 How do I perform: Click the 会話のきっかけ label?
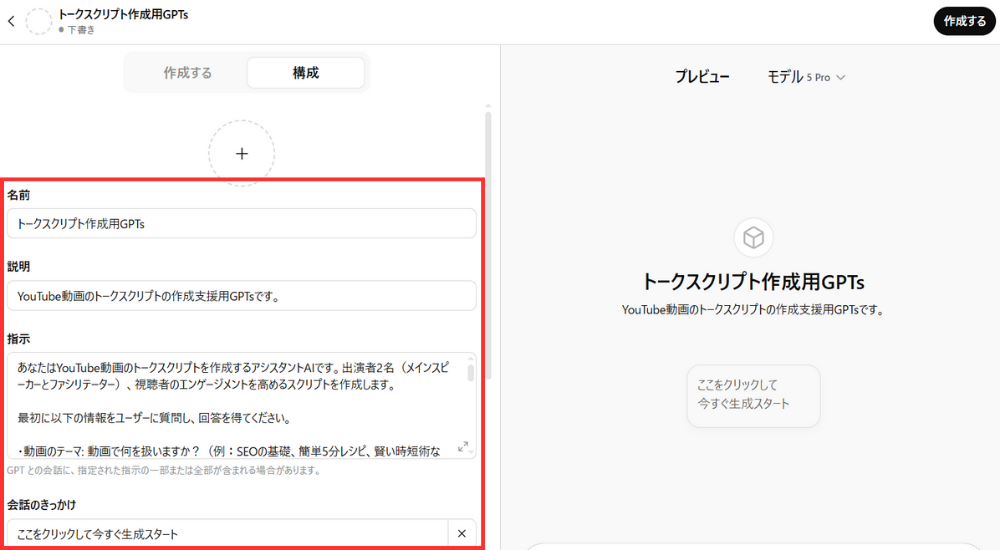[x=41, y=505]
